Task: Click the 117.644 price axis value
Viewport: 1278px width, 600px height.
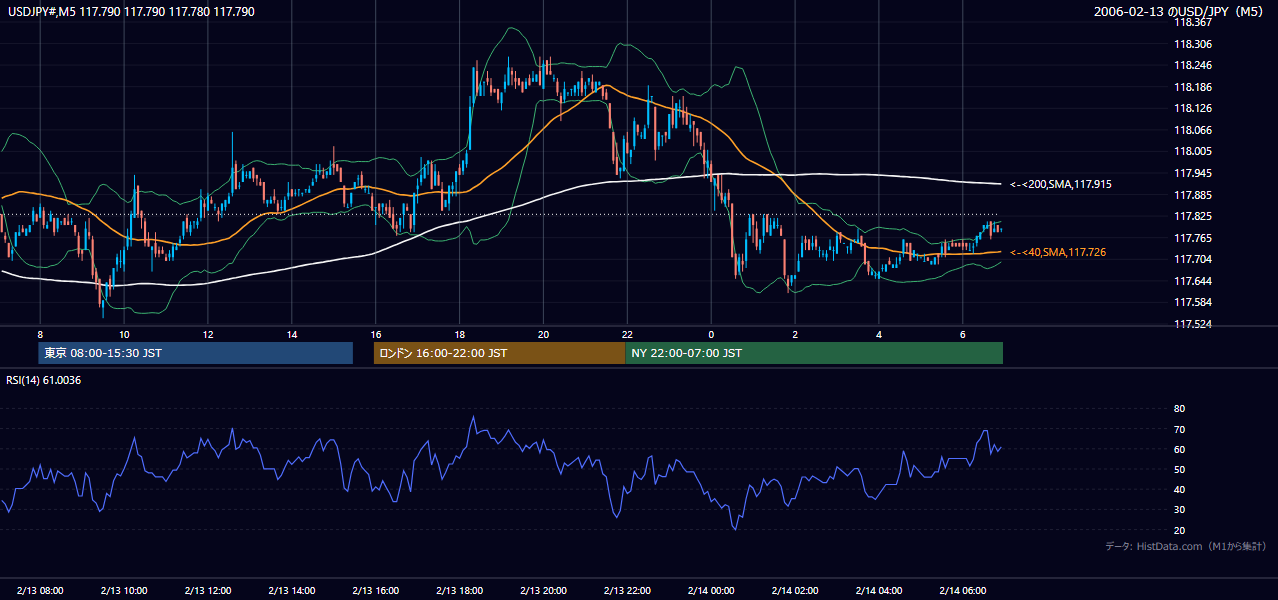Action: click(x=1192, y=281)
